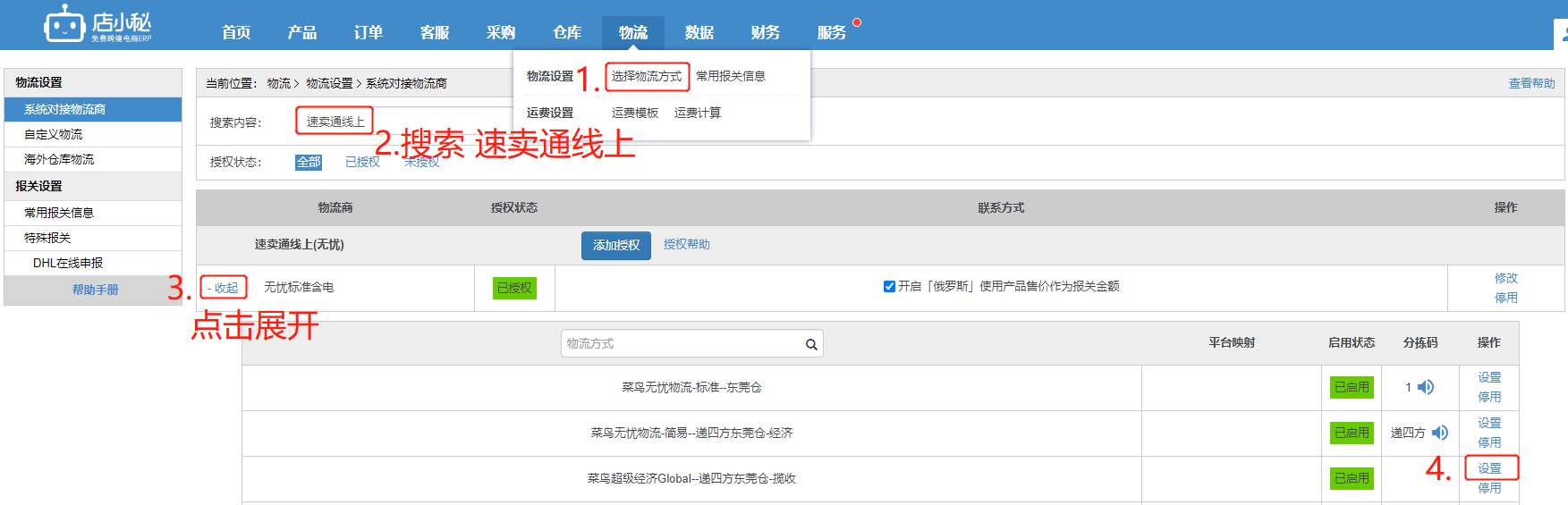Click 设置 for 菜鸟超级经济Global row
Screen dimensions: 1568x505
click(x=1489, y=468)
